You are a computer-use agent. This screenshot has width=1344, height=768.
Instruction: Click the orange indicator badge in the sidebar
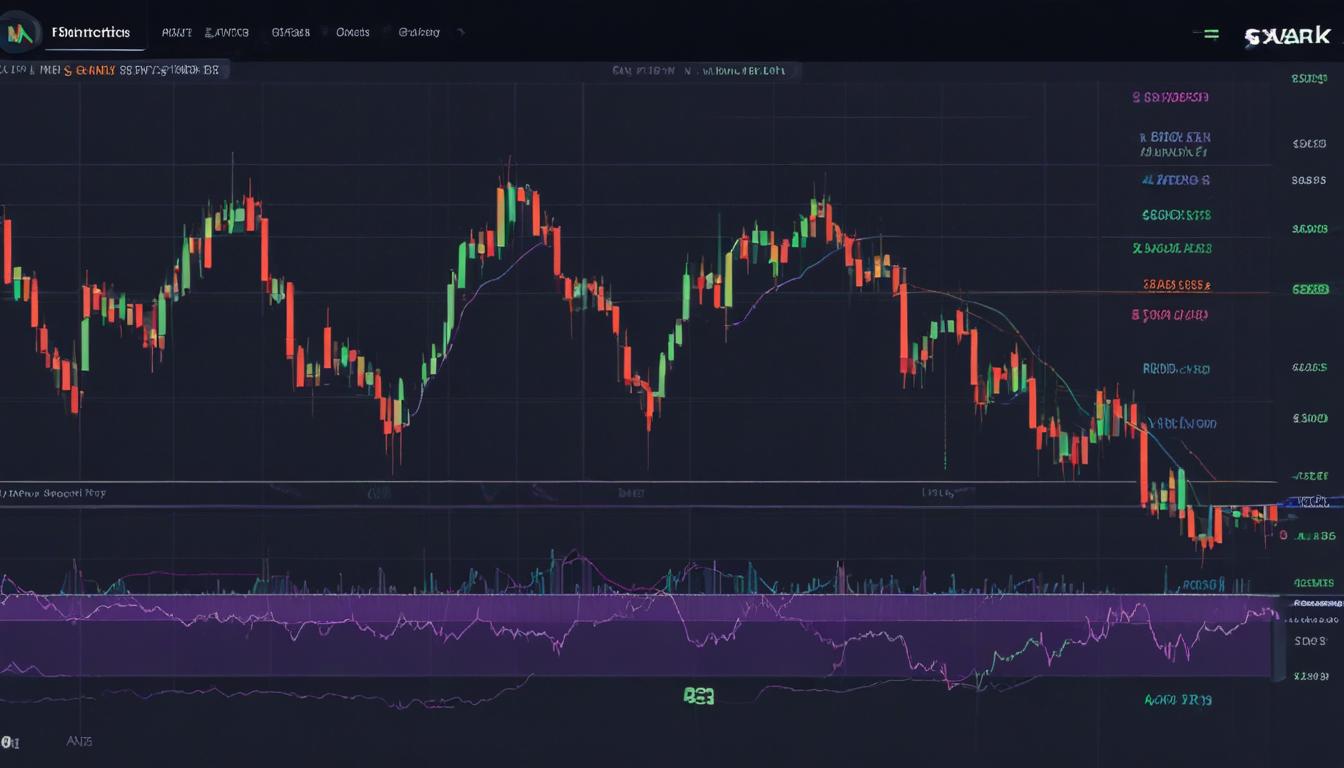(1179, 283)
